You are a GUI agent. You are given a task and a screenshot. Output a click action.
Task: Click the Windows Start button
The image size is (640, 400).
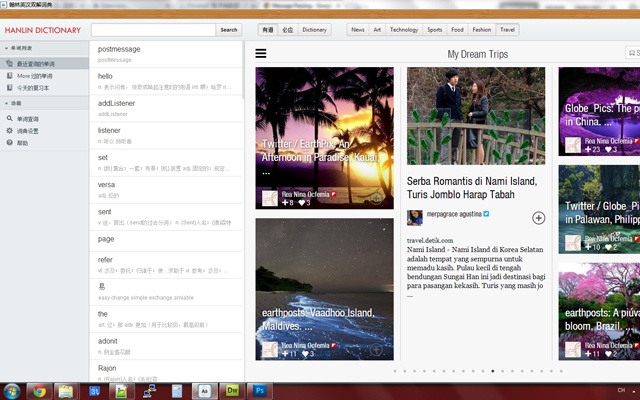point(11,391)
